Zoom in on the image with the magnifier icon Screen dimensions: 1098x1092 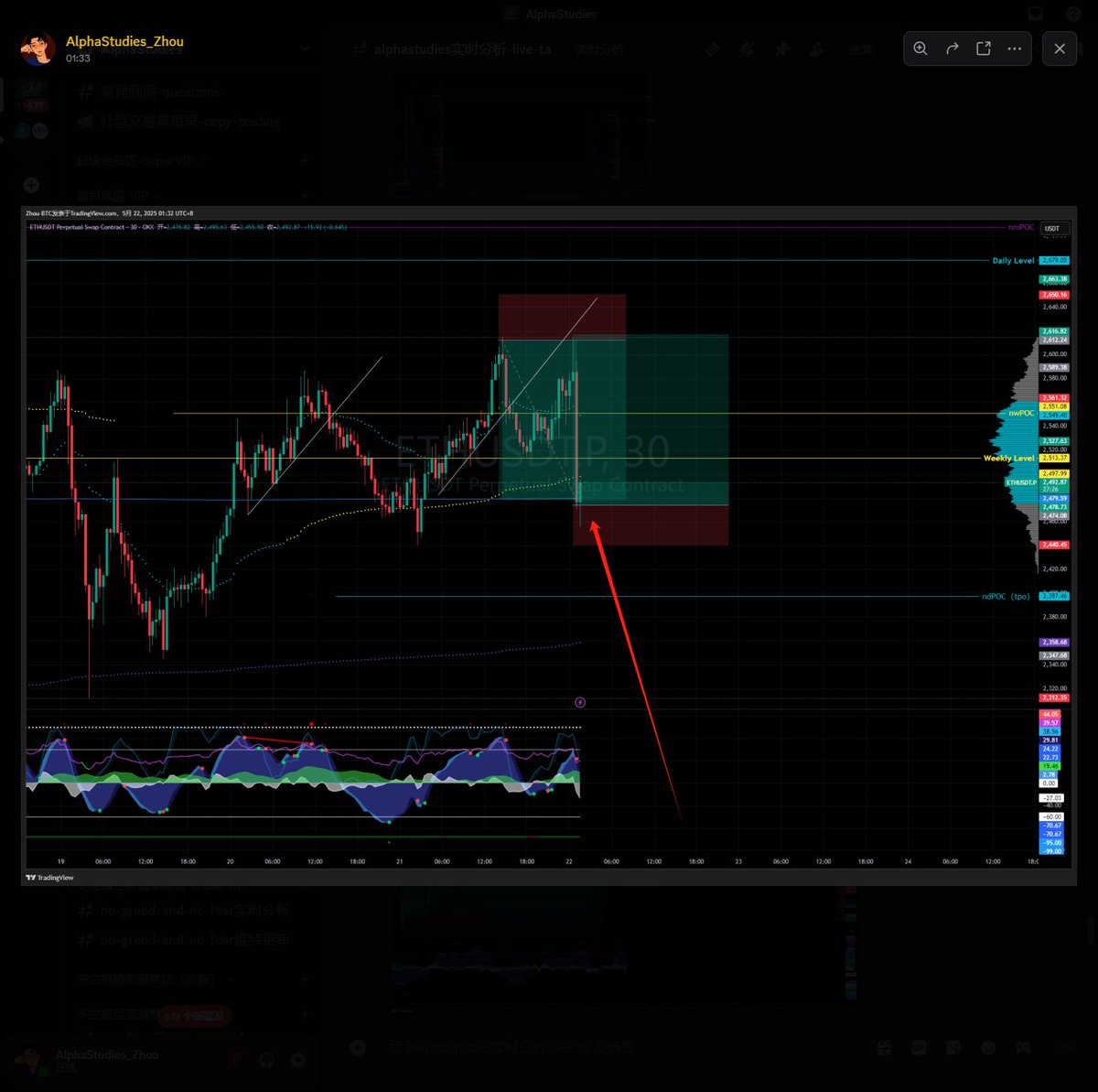920,49
